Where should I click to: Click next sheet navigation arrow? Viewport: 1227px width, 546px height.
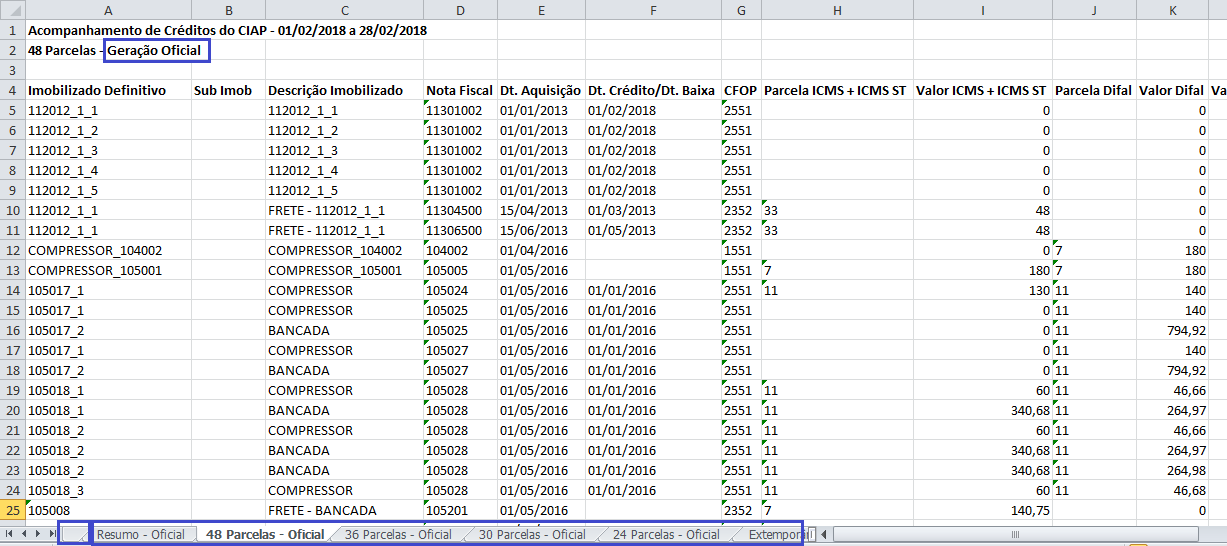click(38, 535)
